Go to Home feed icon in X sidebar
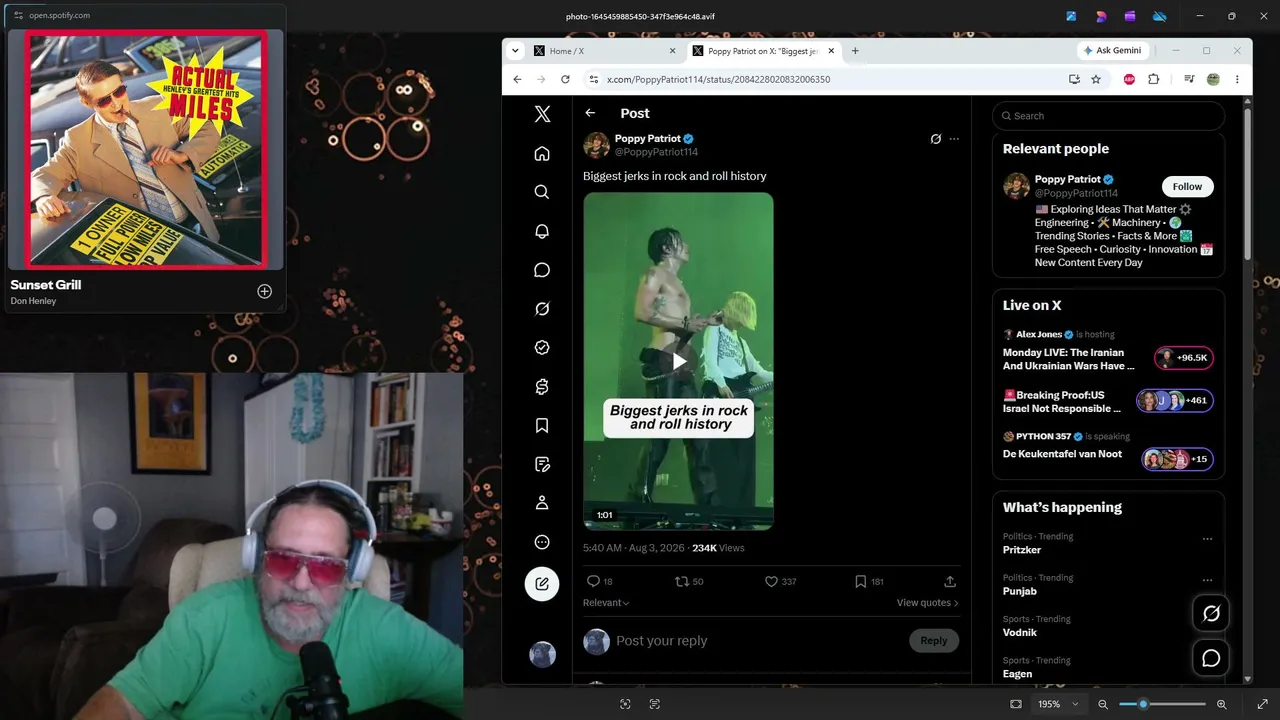Viewport: 1280px width, 720px height. point(542,153)
